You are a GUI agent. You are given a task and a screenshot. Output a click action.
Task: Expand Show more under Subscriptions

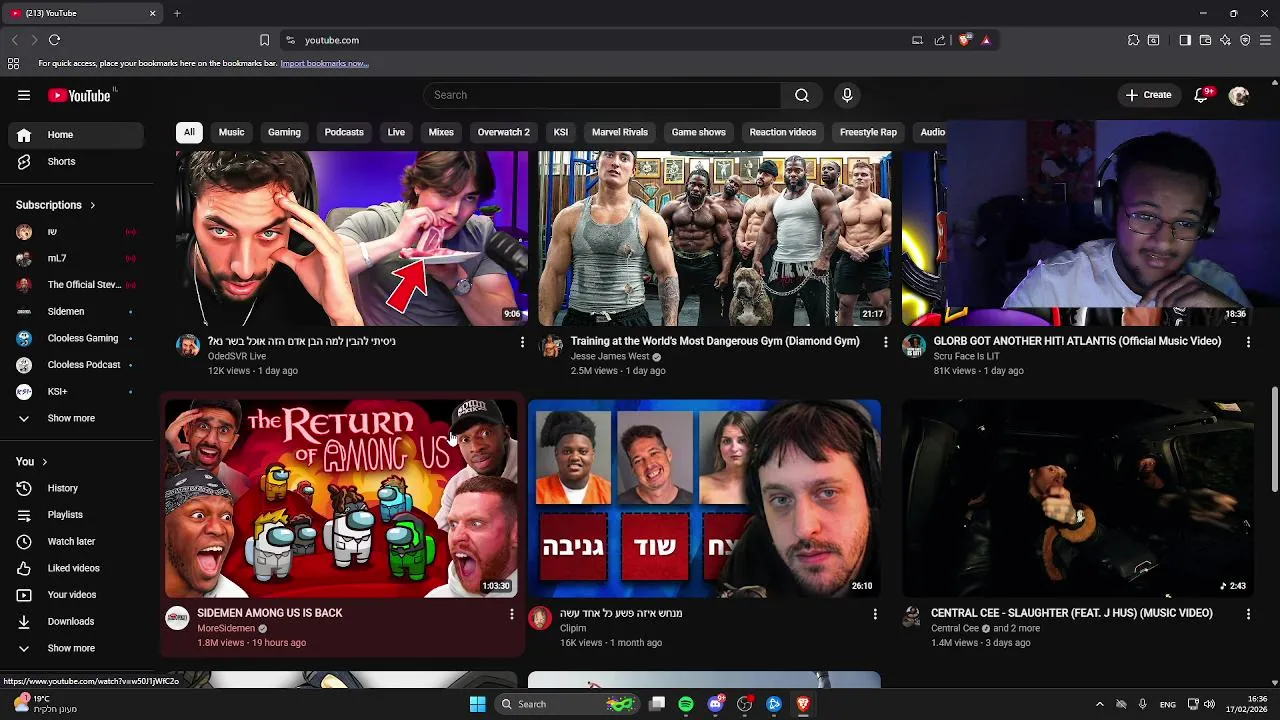coord(76,418)
